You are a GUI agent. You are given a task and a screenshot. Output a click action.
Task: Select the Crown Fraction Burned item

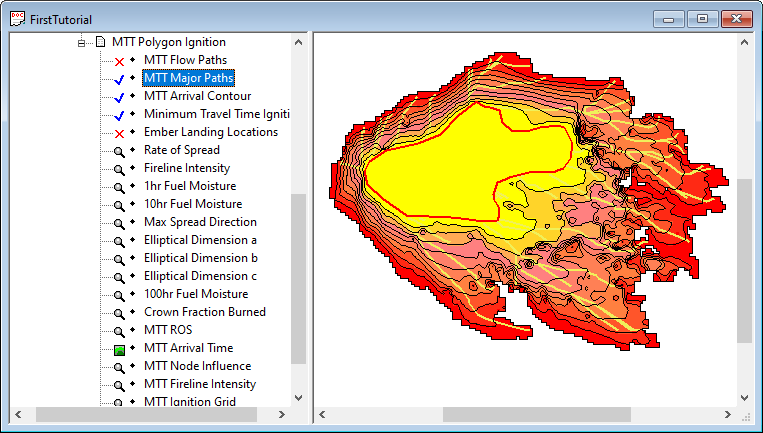[204, 312]
